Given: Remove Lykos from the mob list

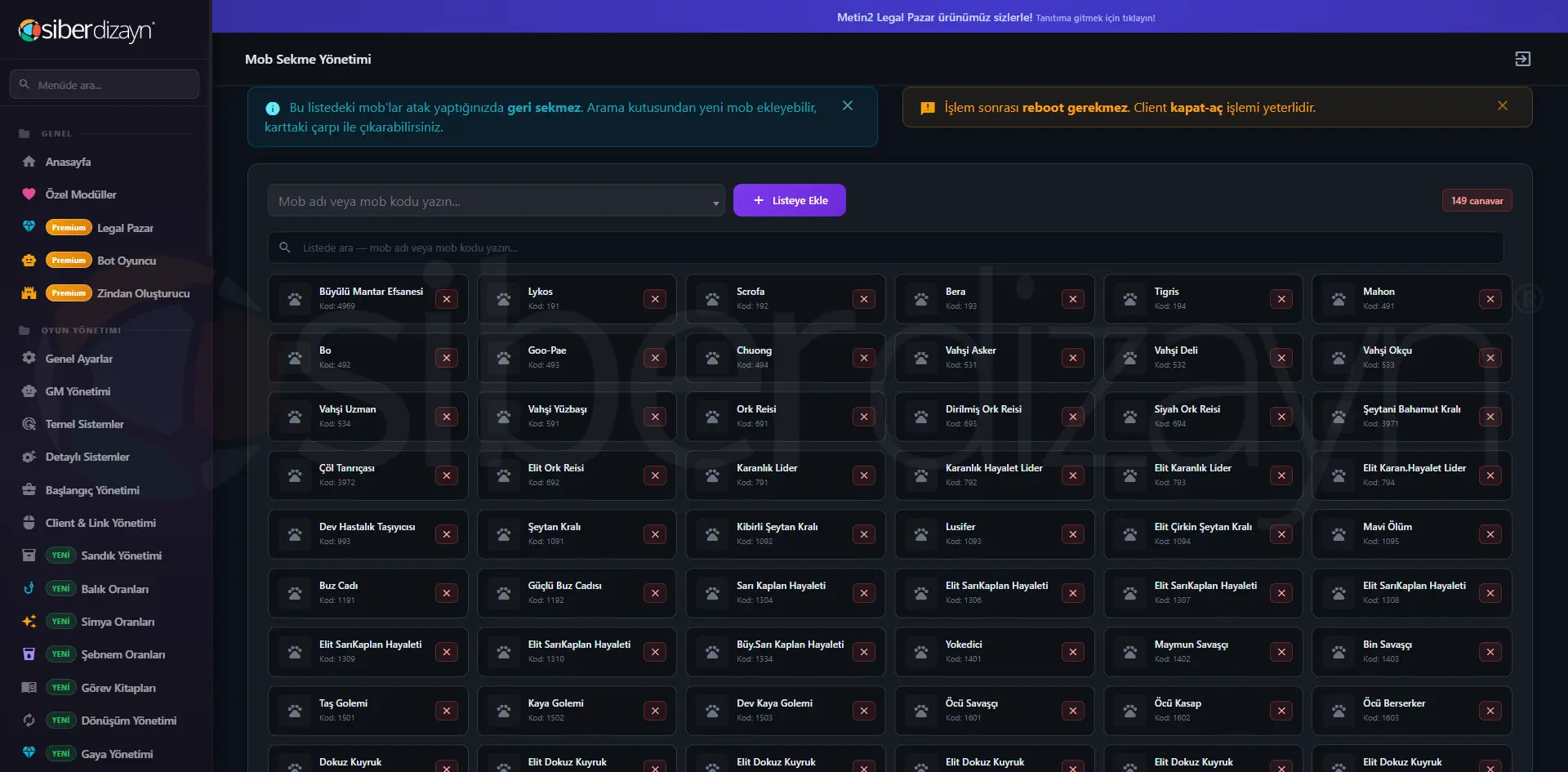Looking at the screenshot, I should click(x=655, y=299).
